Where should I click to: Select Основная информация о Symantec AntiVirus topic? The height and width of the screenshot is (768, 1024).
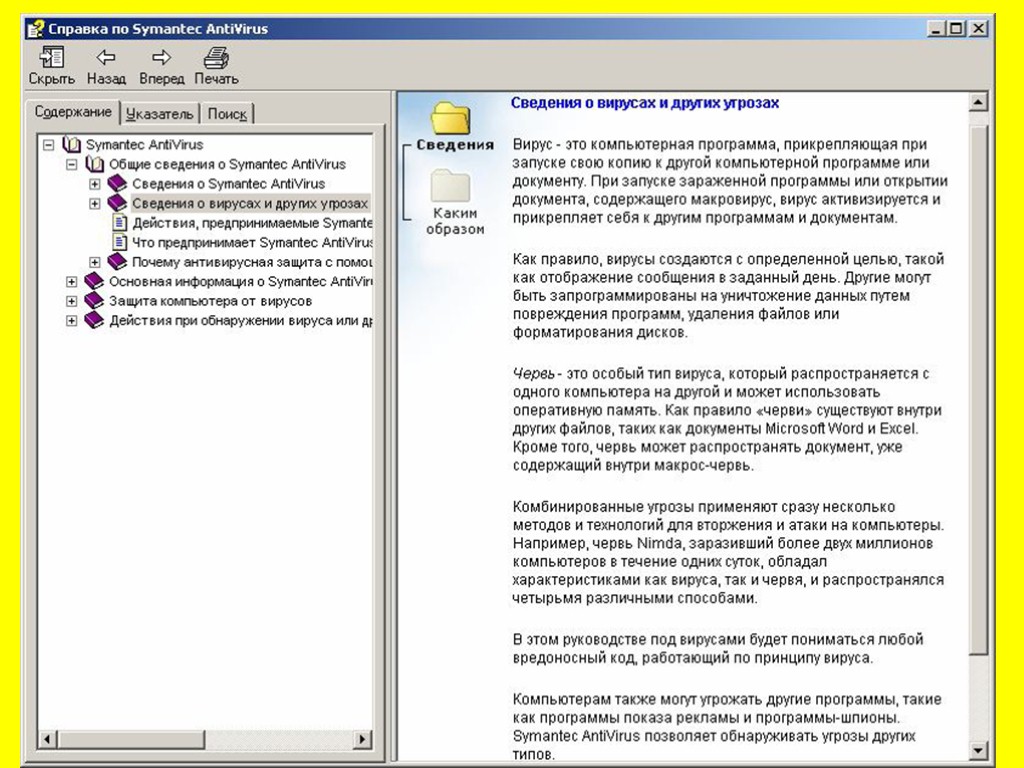coord(240,281)
